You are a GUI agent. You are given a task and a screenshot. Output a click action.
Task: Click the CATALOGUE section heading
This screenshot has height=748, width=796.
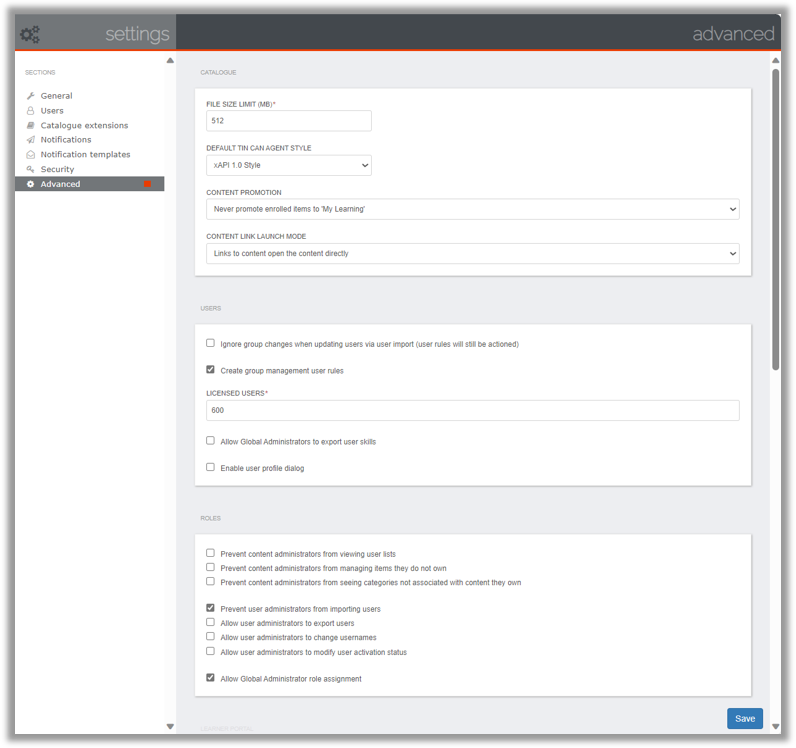pos(218,73)
